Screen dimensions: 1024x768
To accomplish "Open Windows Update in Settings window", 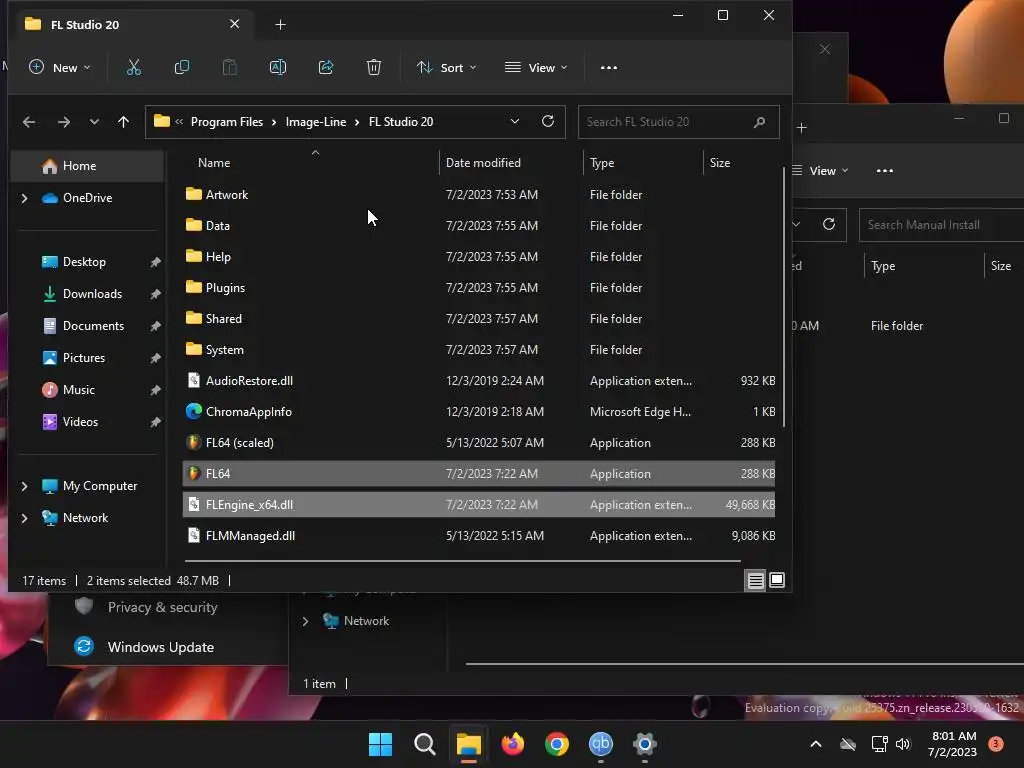I will tap(161, 647).
